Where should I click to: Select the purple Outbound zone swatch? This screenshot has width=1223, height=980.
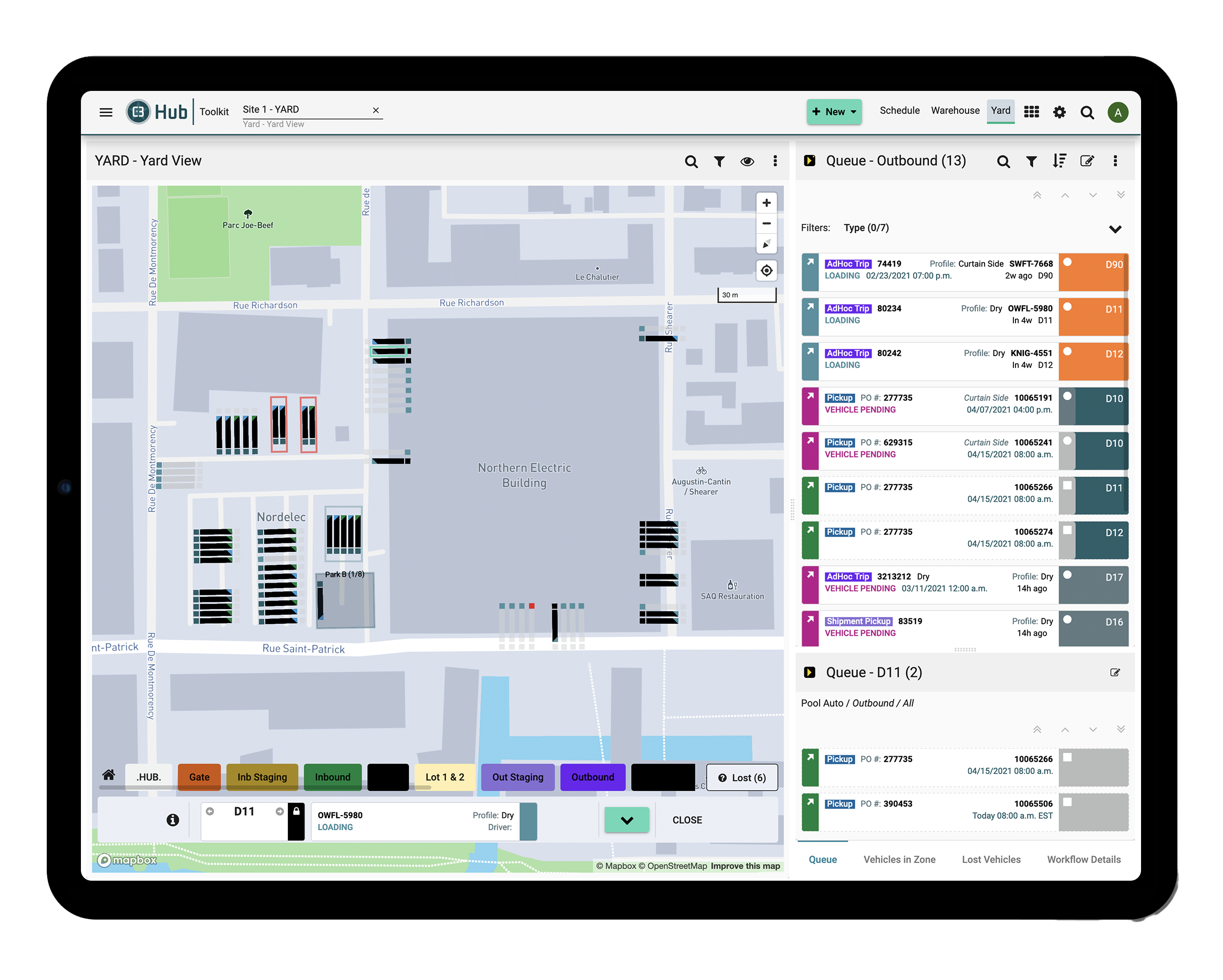click(x=592, y=777)
